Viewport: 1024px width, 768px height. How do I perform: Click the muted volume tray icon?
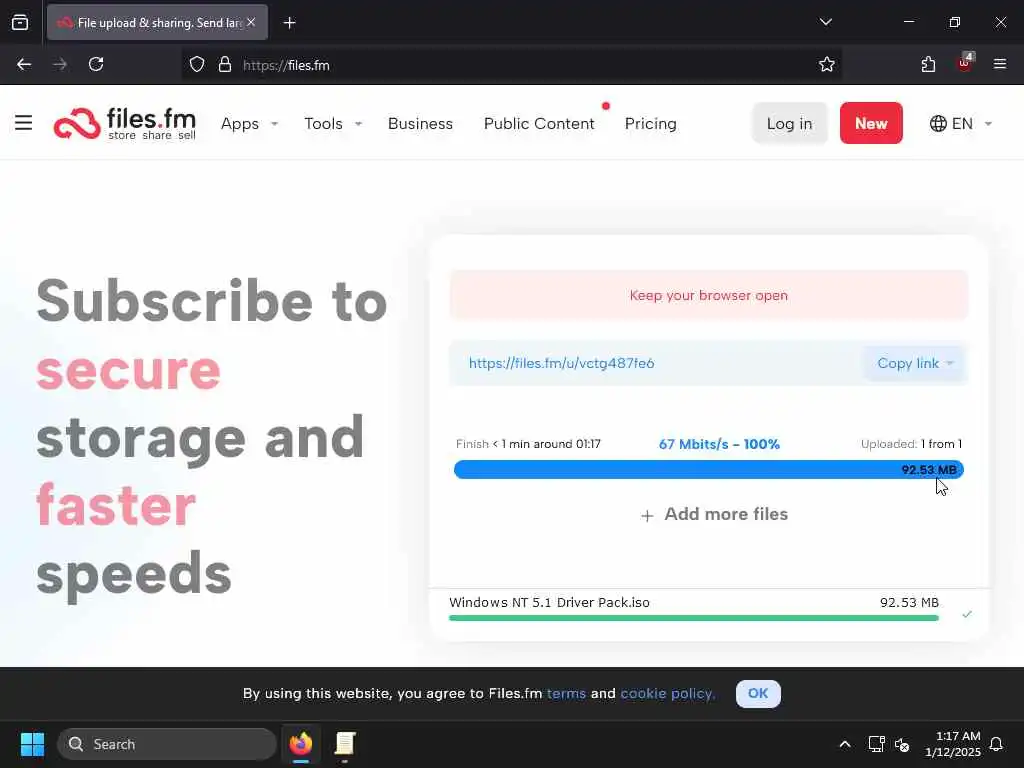[x=902, y=744]
